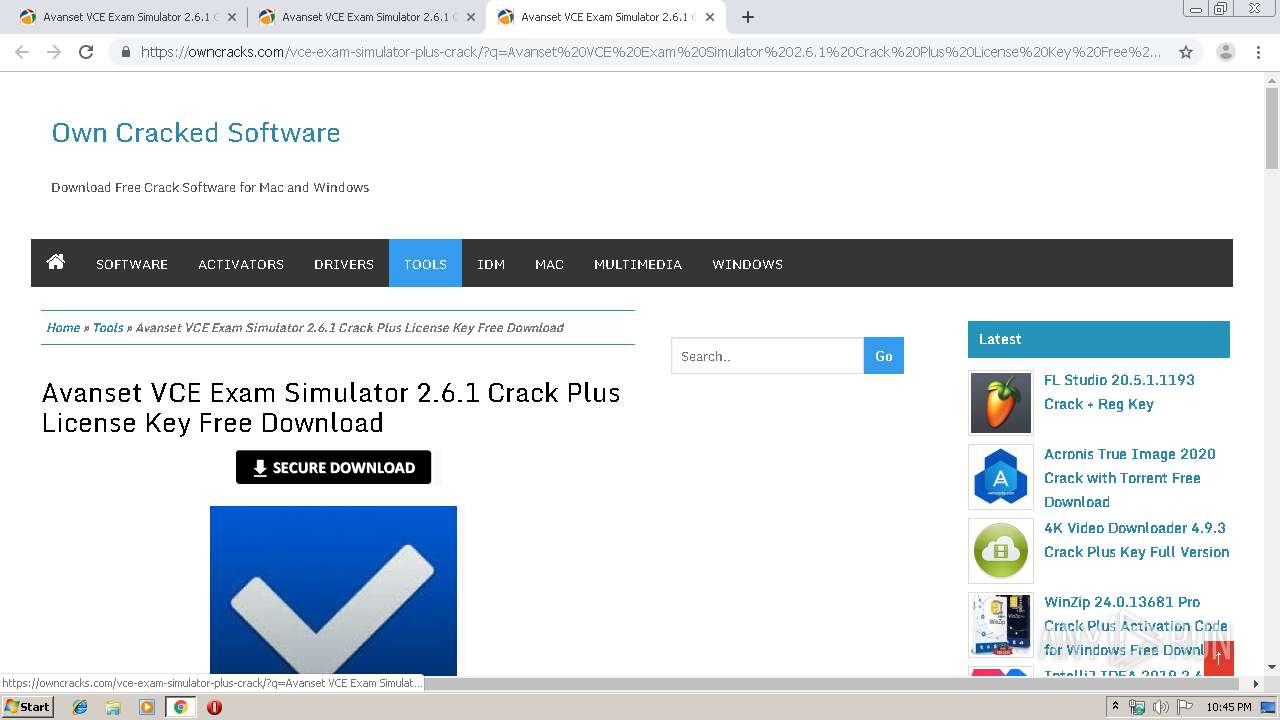Close the second Avanset tab

[470, 17]
